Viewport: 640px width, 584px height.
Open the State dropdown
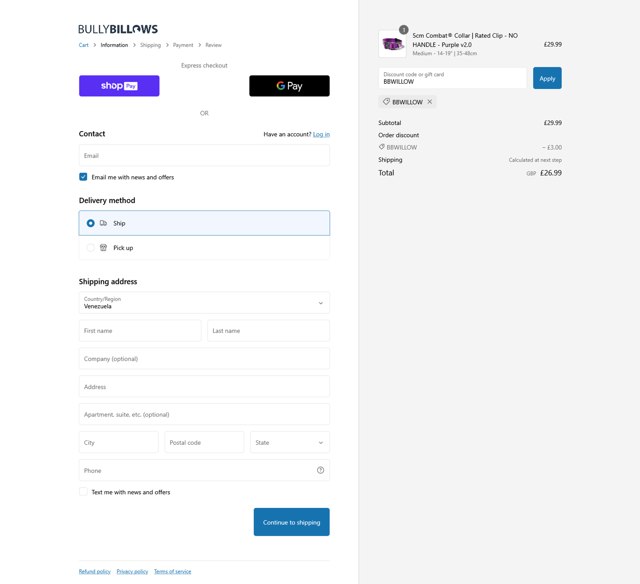(290, 442)
